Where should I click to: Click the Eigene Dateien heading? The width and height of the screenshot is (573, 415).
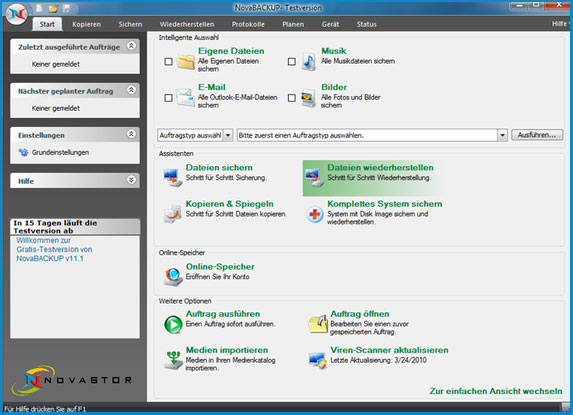point(231,51)
